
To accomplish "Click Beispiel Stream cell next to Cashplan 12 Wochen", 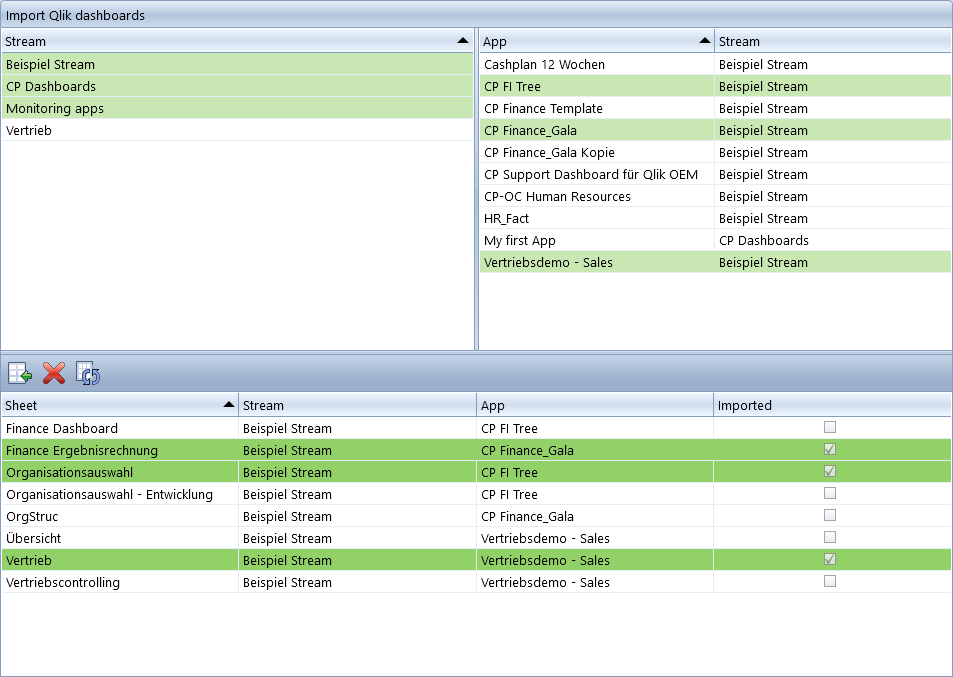I will click(x=833, y=64).
